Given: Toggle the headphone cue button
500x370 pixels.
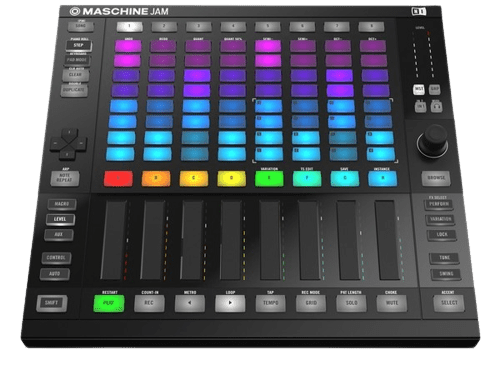Looking at the screenshot, I should 436,107.
